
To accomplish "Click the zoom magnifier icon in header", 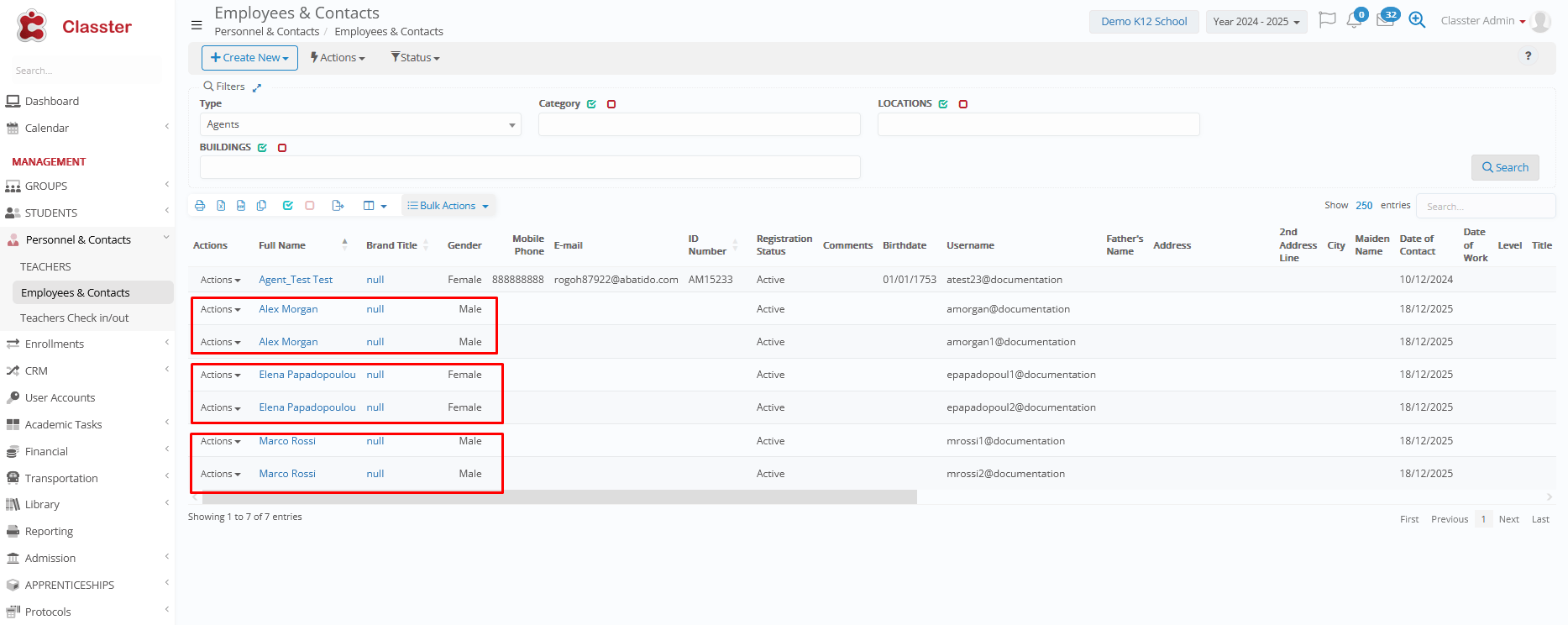I will pos(1417,20).
